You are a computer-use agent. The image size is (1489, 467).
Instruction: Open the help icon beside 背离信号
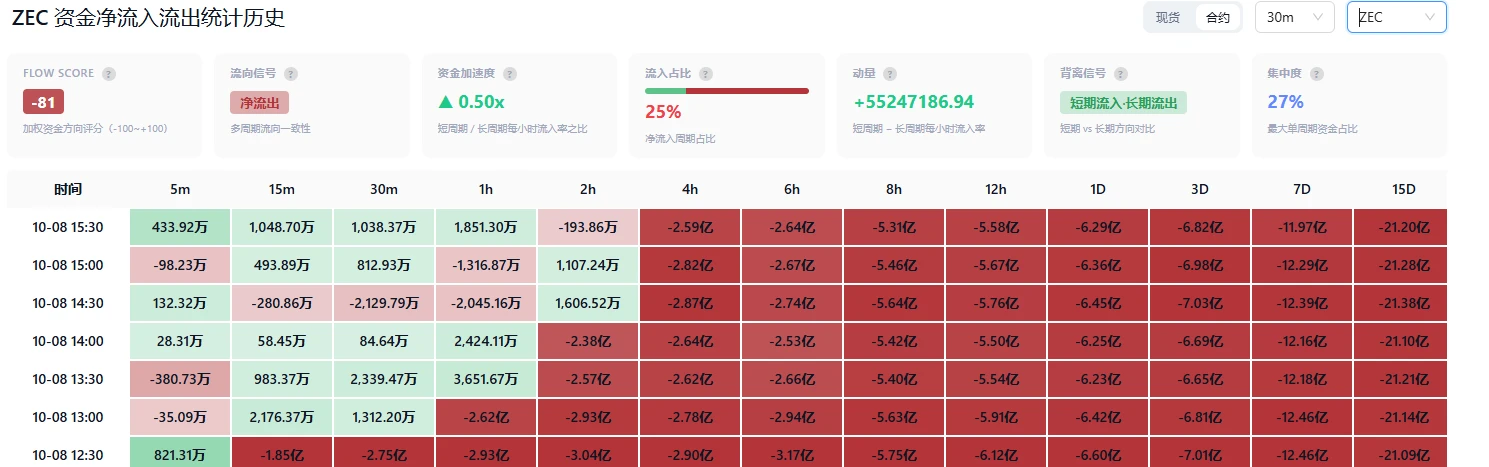(1120, 74)
